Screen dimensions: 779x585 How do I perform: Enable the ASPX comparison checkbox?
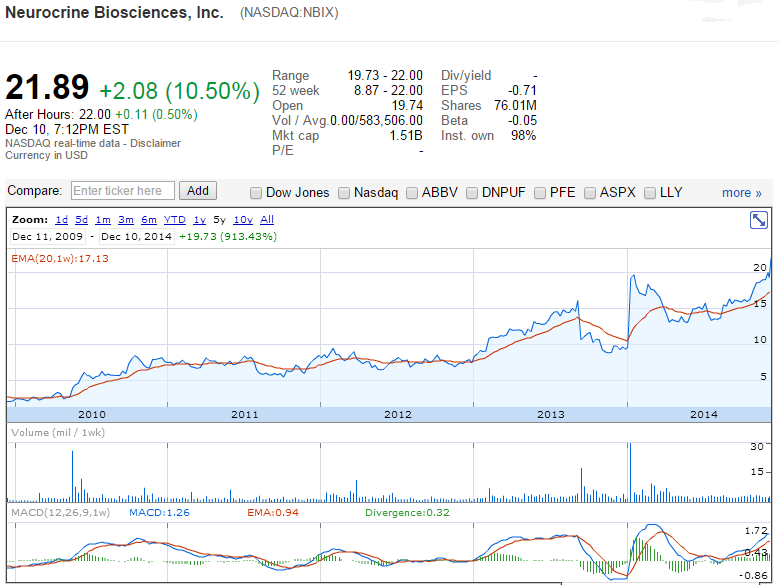590,193
